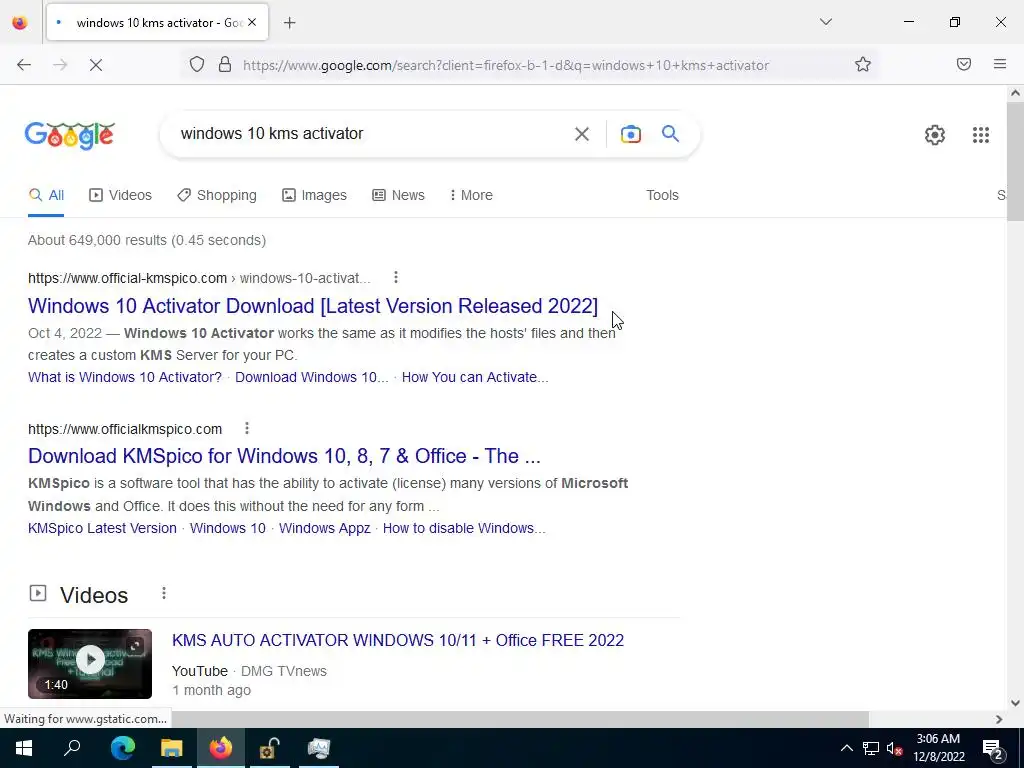Open the search Tools button
This screenshot has height=768, width=1024.
[662, 195]
